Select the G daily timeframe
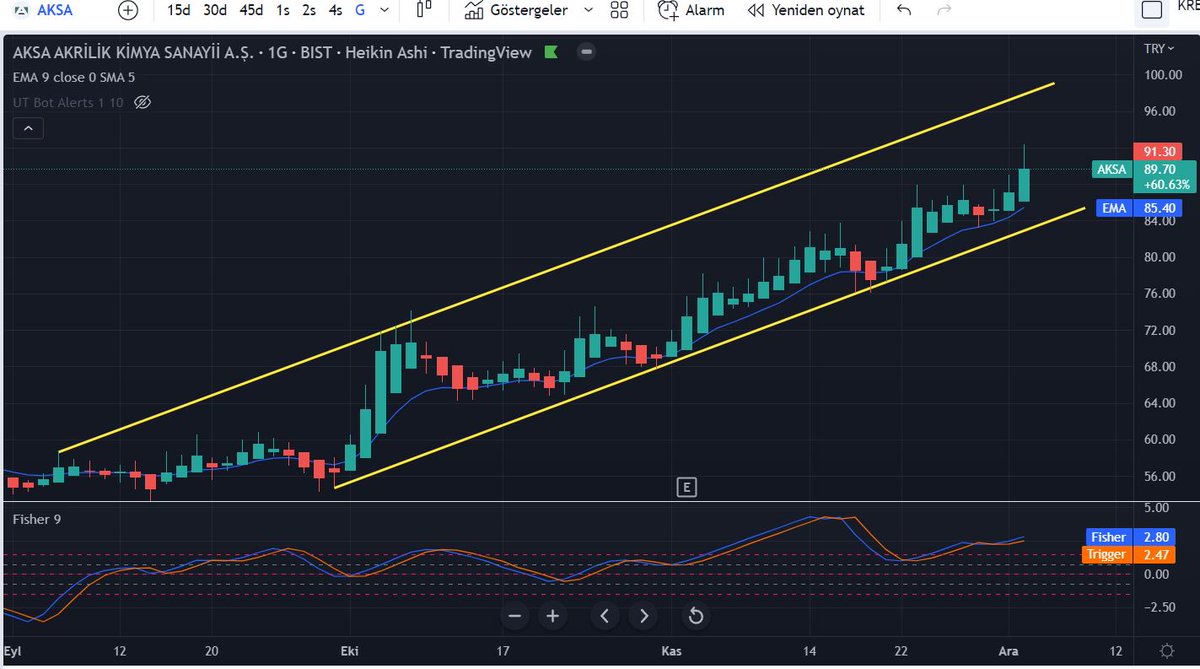Viewport: 1200px width, 669px height. 360,10
